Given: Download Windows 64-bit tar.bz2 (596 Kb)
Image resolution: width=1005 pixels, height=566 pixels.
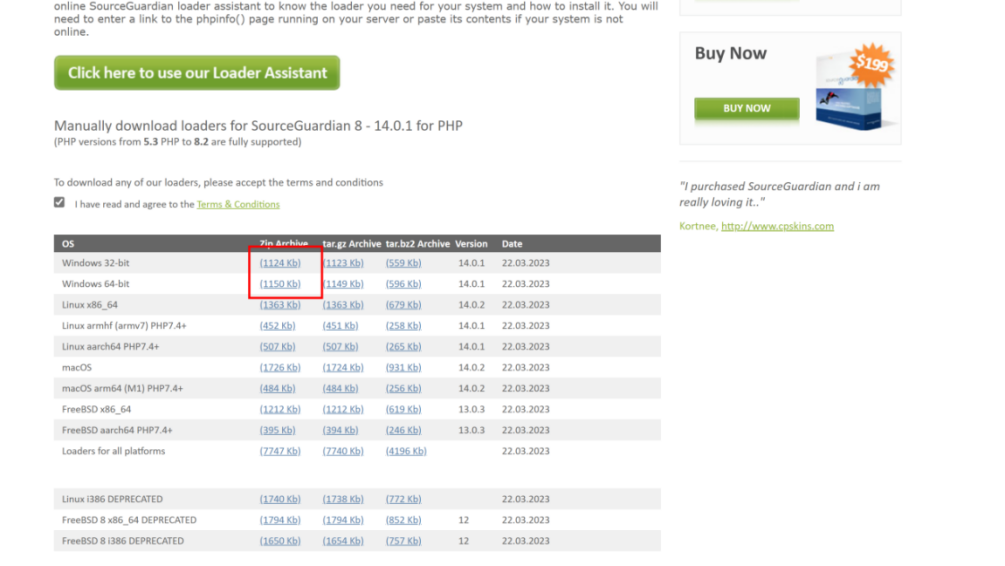Looking at the screenshot, I should point(403,284).
